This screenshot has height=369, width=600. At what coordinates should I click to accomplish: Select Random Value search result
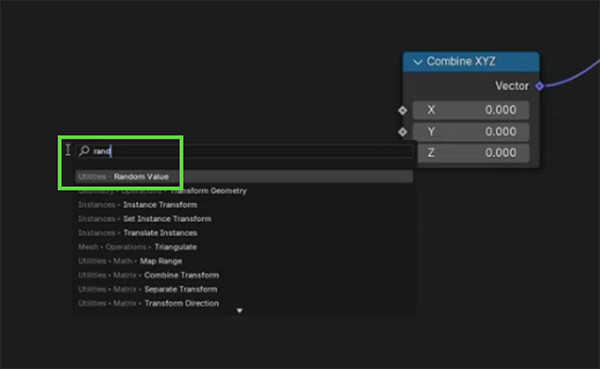(244, 176)
